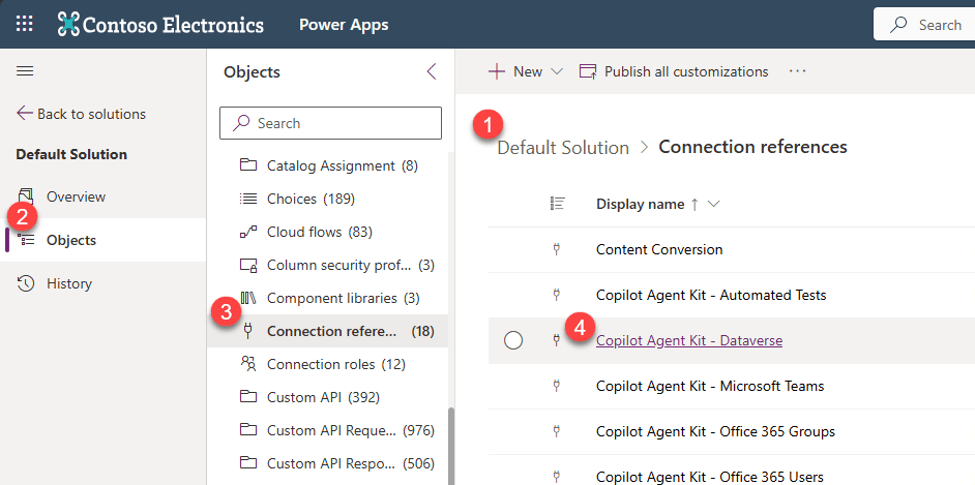The image size is (975, 485).
Task: Click Connection references breadcrumb heading
Action: [752, 147]
